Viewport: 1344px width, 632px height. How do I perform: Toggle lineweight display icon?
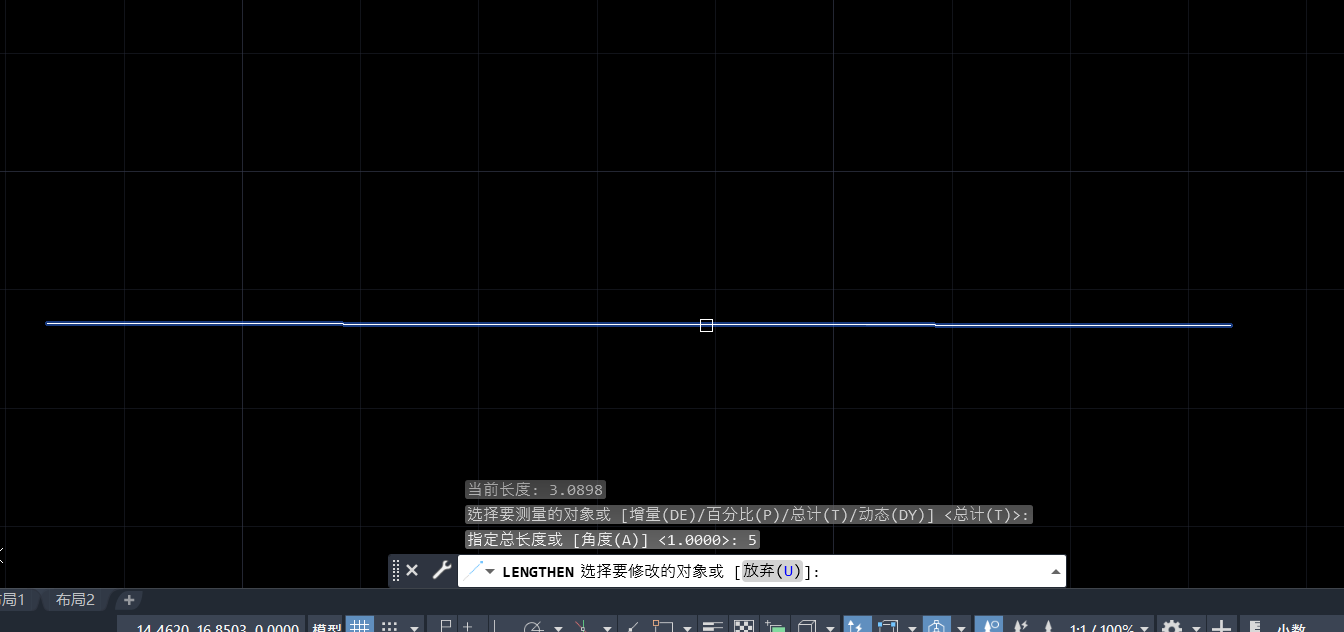(712, 624)
